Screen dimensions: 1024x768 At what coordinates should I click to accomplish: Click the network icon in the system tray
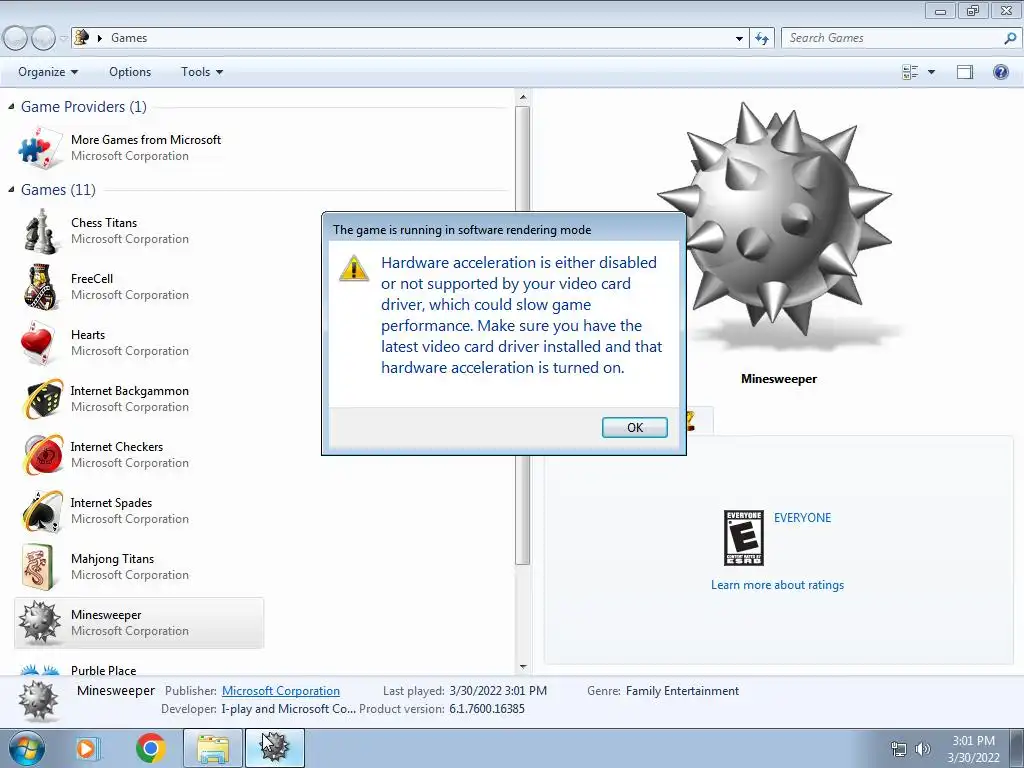coord(899,749)
